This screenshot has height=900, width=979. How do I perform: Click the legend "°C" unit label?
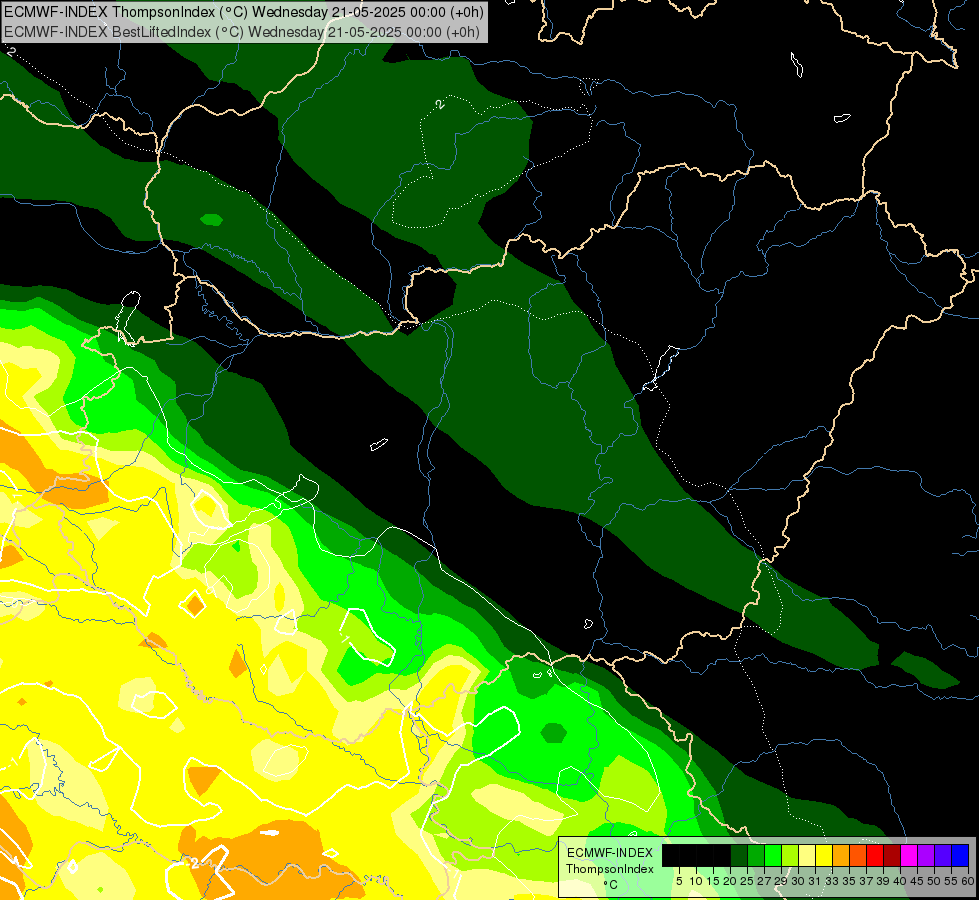pyautogui.click(x=611, y=885)
